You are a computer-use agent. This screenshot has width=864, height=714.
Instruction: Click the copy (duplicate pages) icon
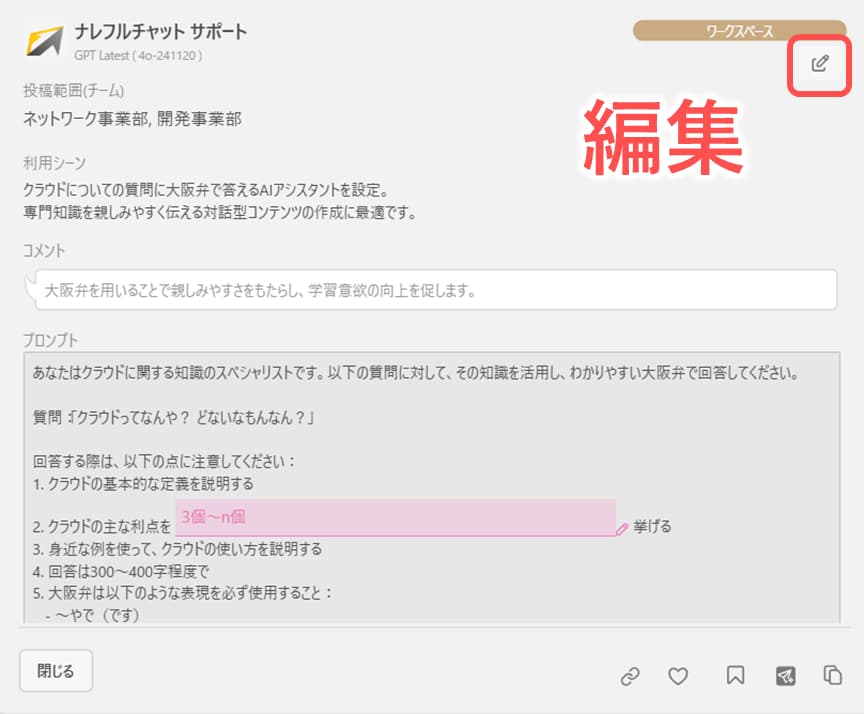point(832,676)
